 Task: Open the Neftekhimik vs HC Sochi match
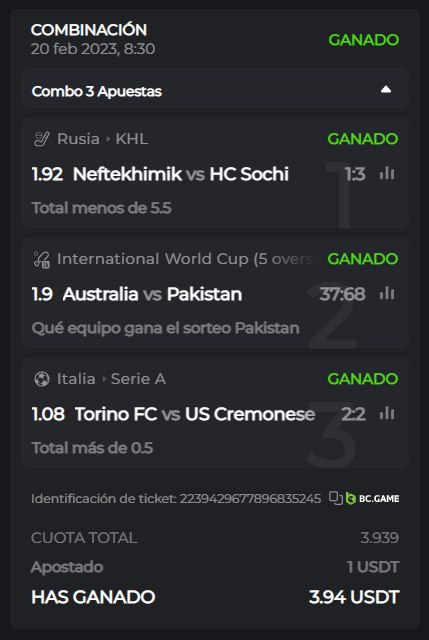pos(180,174)
